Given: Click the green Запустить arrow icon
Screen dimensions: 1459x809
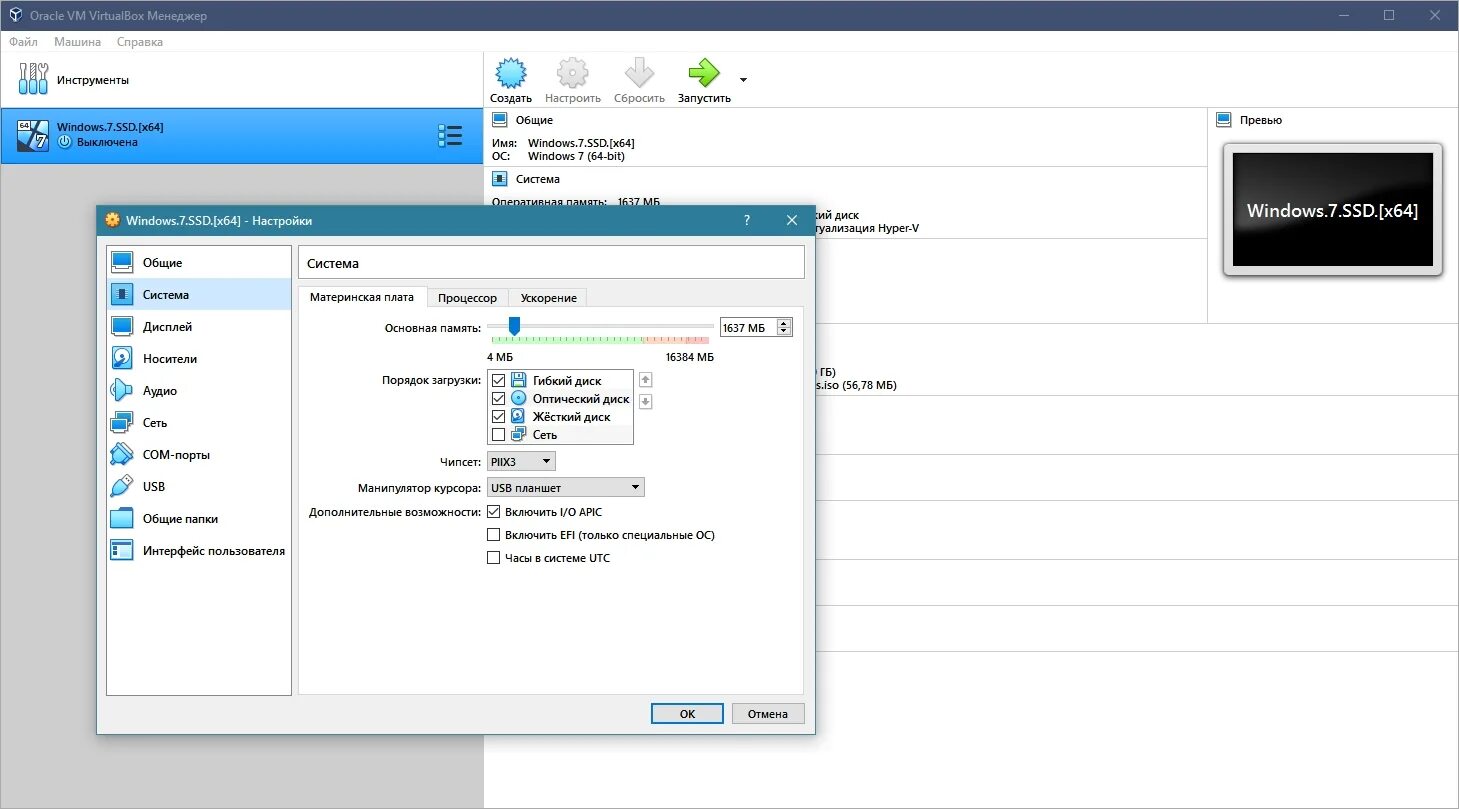Looking at the screenshot, I should point(704,73).
